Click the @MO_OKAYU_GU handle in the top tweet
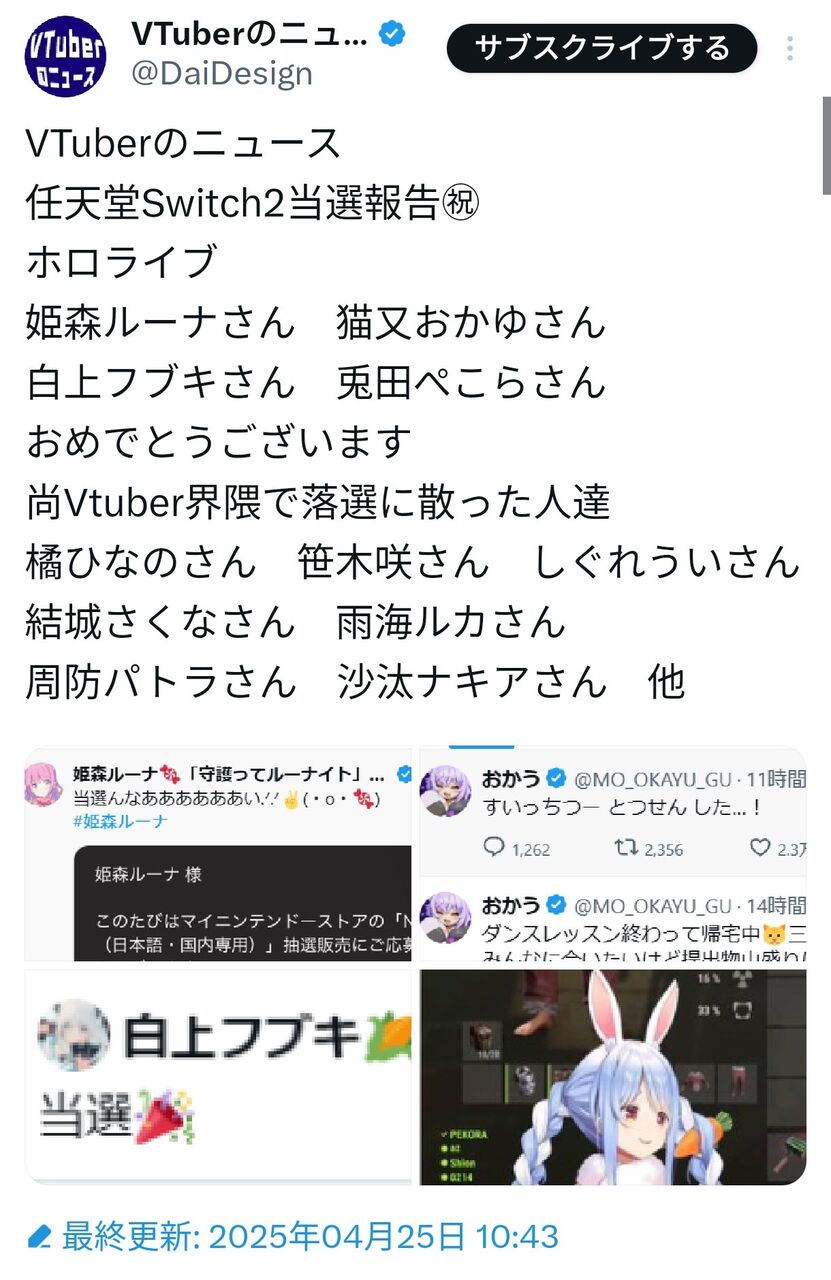Image resolution: width=831 pixels, height=1280 pixels. pos(652,777)
